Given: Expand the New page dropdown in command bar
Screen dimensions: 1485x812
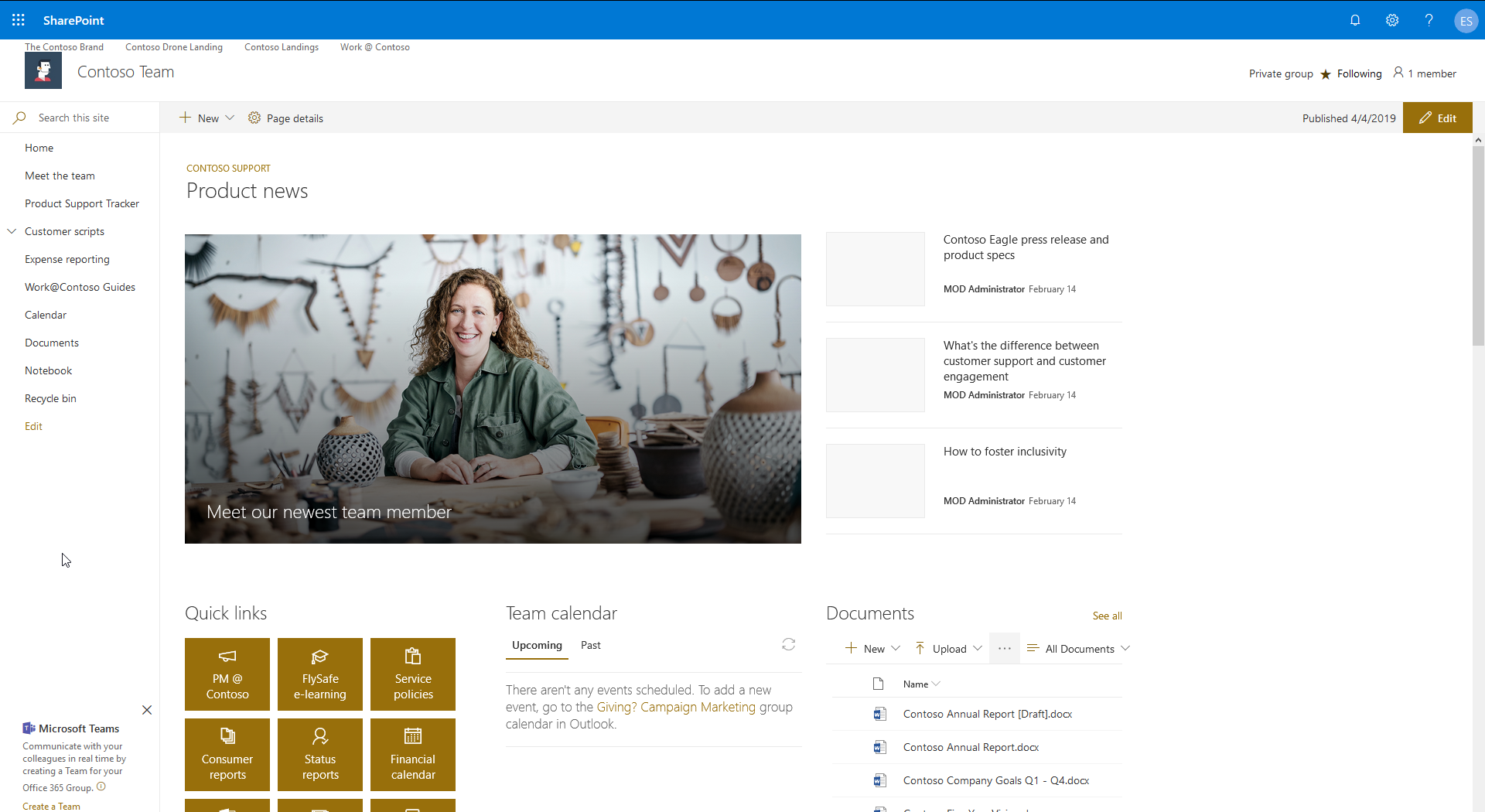Looking at the screenshot, I should coord(230,118).
